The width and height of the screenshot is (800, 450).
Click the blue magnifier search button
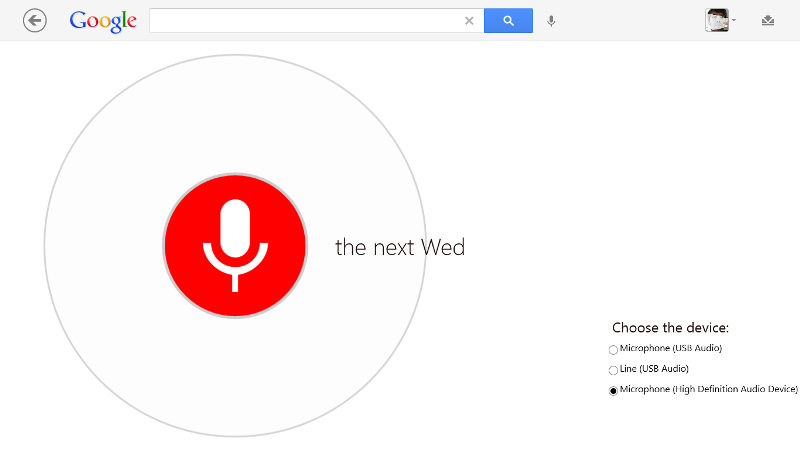pos(508,20)
